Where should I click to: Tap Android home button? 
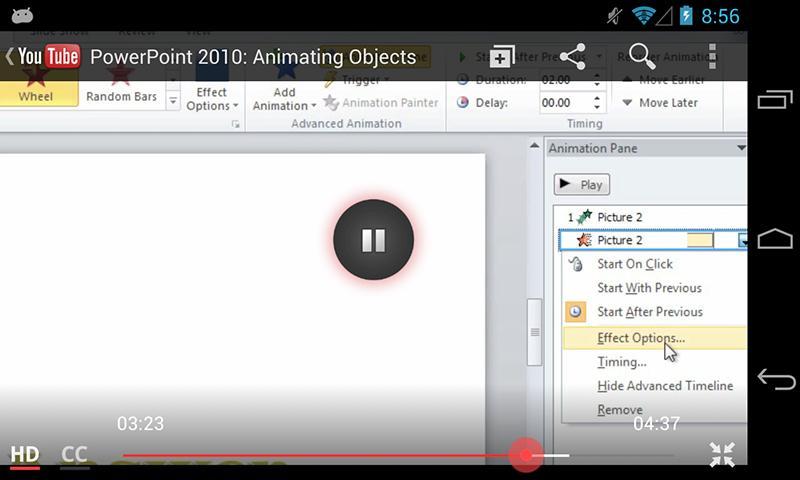click(775, 239)
